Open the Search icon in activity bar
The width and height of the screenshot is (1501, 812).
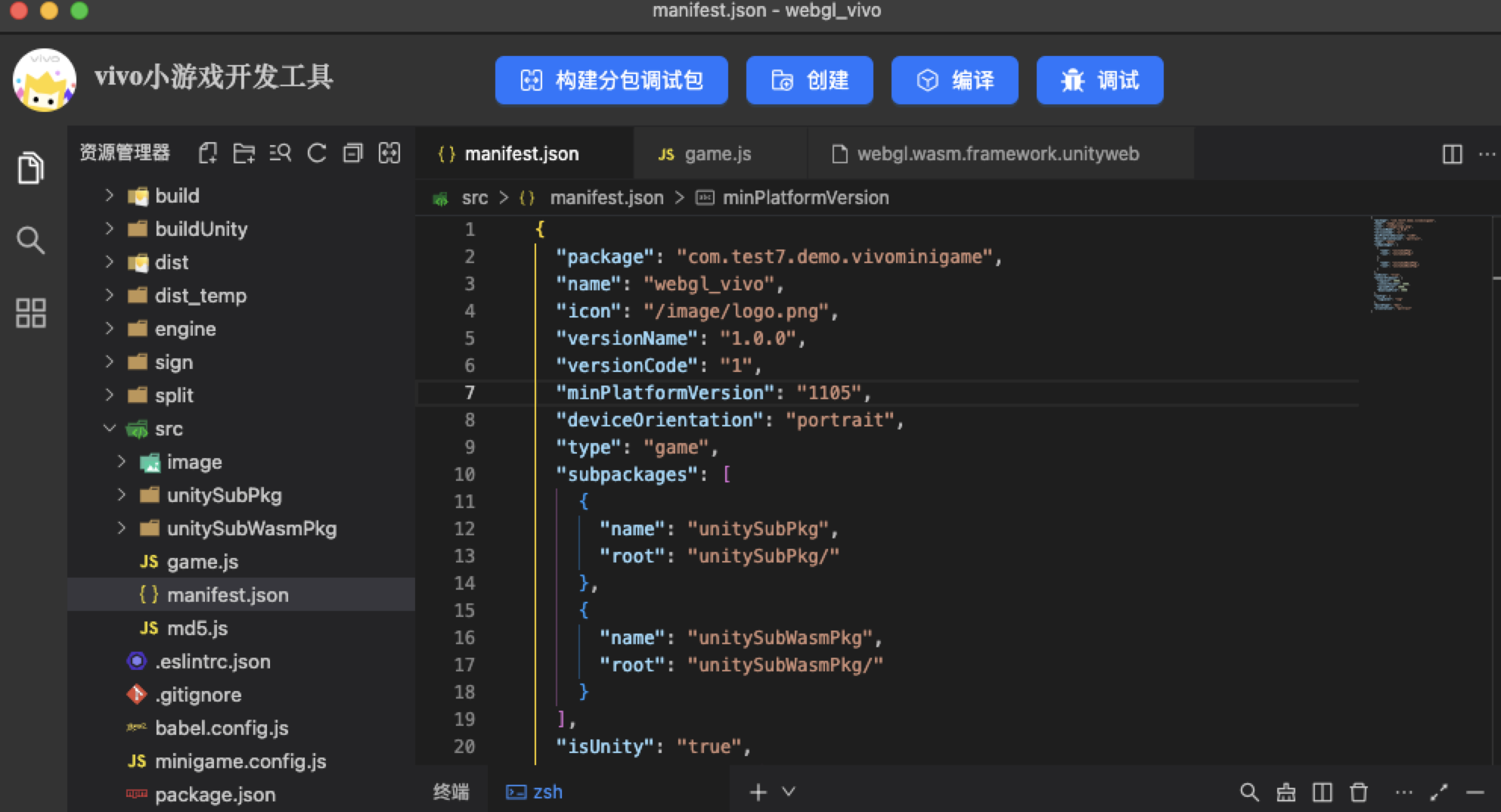click(30, 240)
